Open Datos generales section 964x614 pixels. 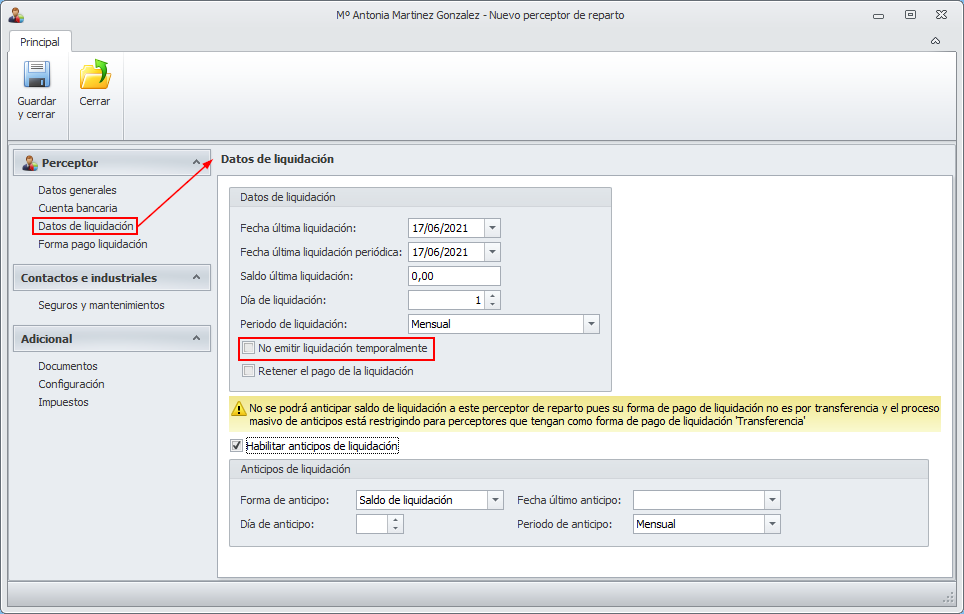[x=77, y=190]
